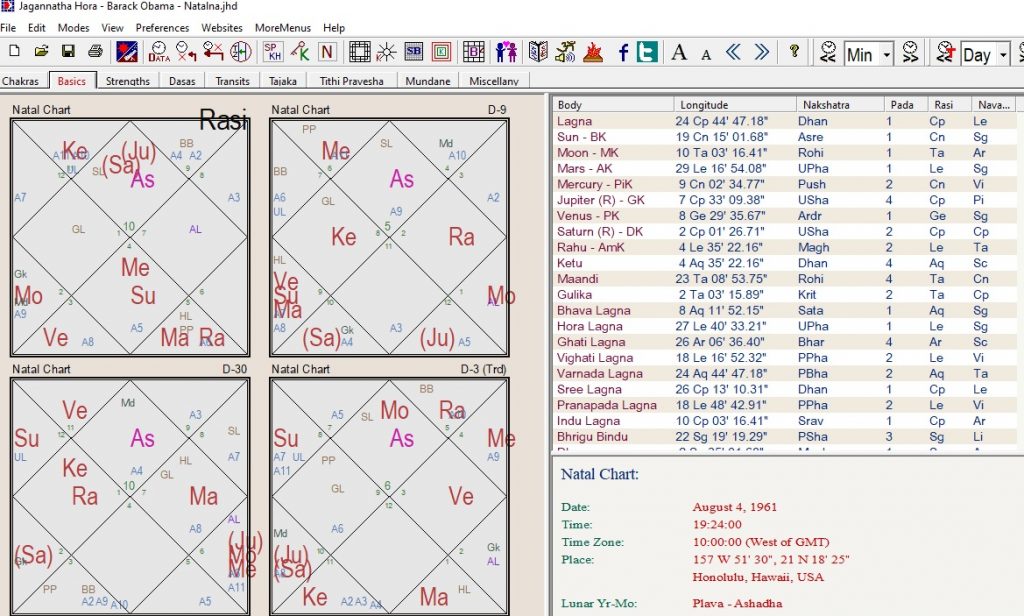Image resolution: width=1024 pixels, height=616 pixels.
Task: Click the Nakshatra column header
Action: (839, 105)
